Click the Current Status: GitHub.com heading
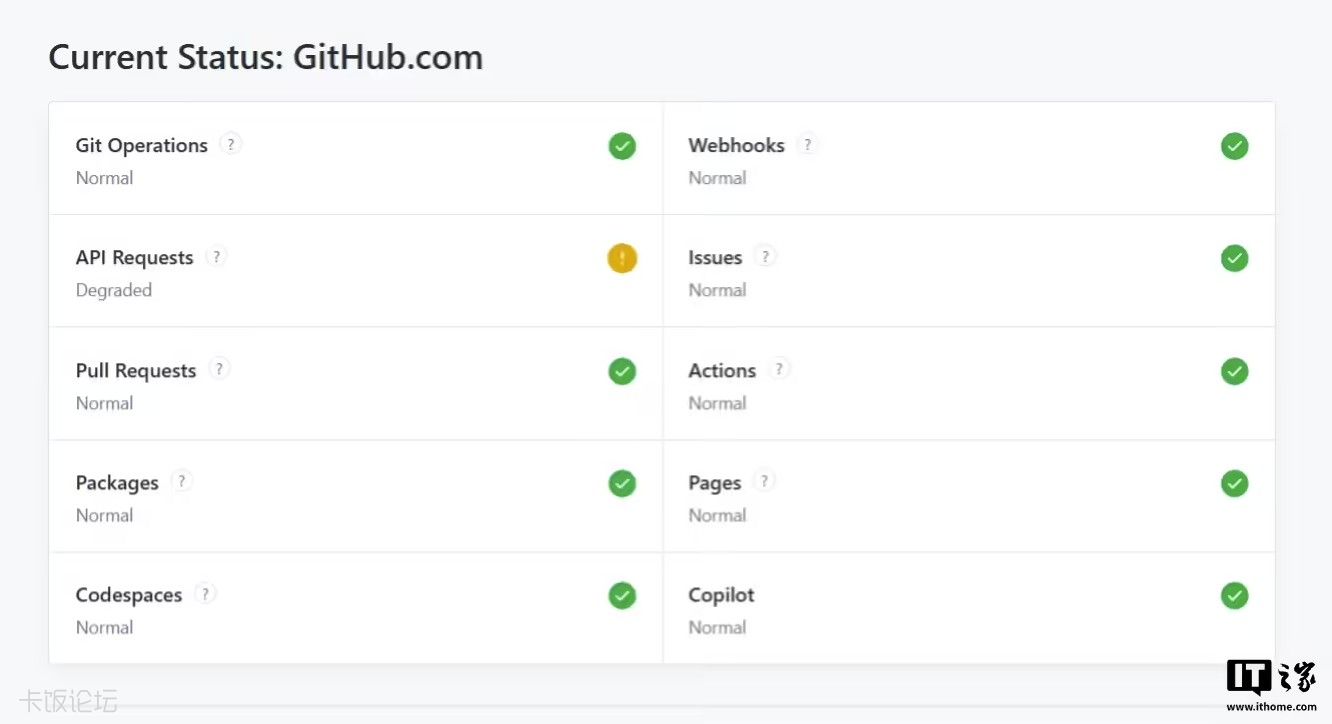1332x724 pixels. coord(265,57)
